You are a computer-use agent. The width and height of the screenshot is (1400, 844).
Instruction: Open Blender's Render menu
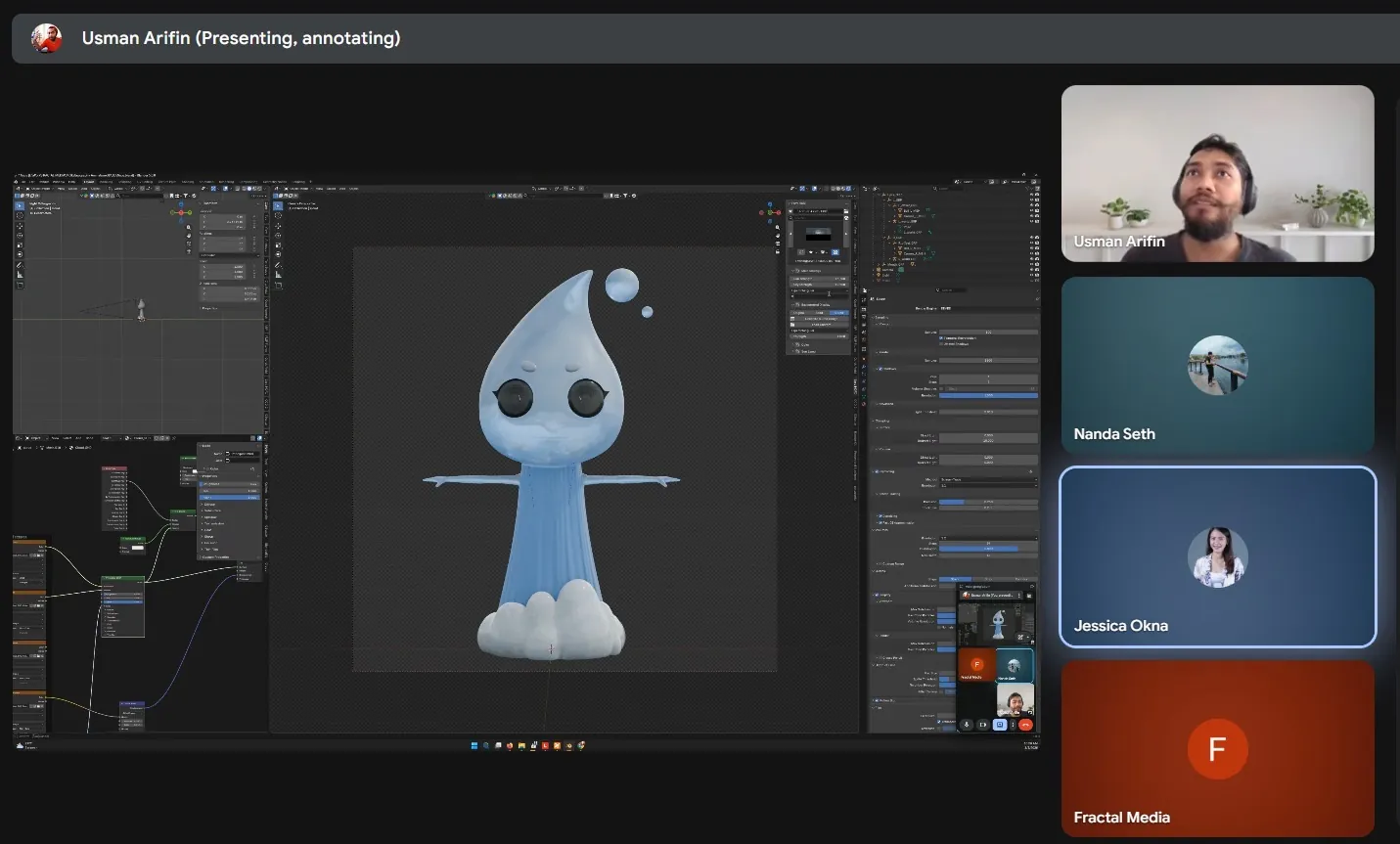[44, 182]
